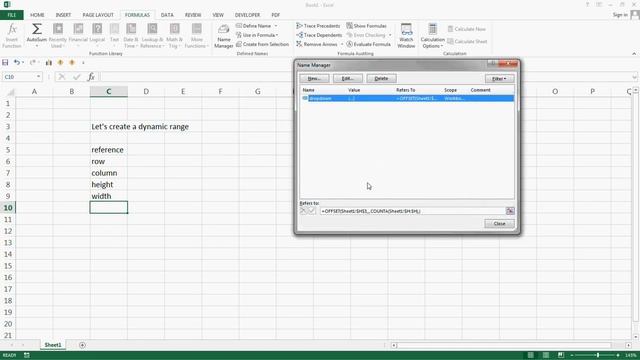
Task: Expand the Define Name dropdown arrow
Action: 276,26
